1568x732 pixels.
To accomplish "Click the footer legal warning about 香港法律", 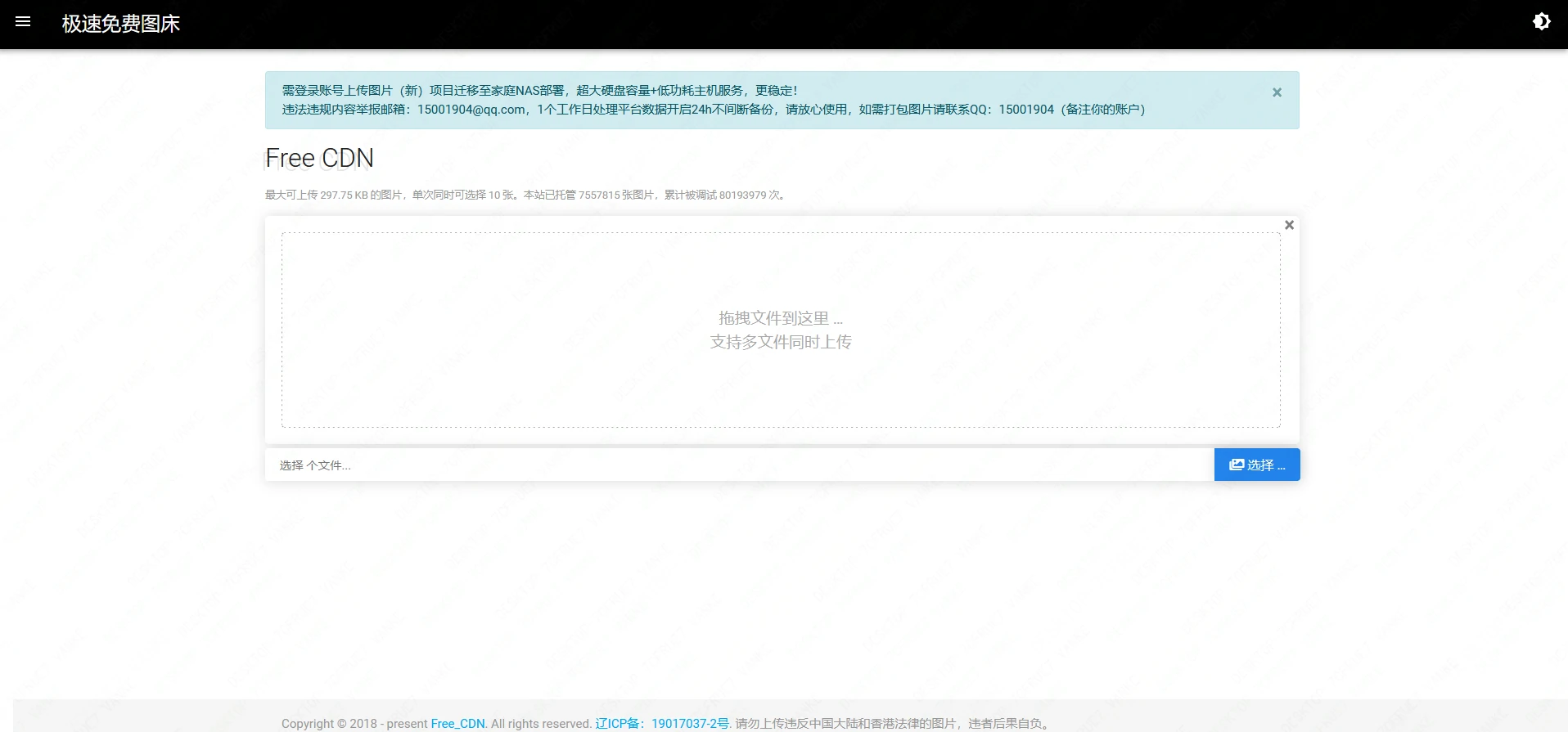I will pyautogui.click(x=892, y=724).
